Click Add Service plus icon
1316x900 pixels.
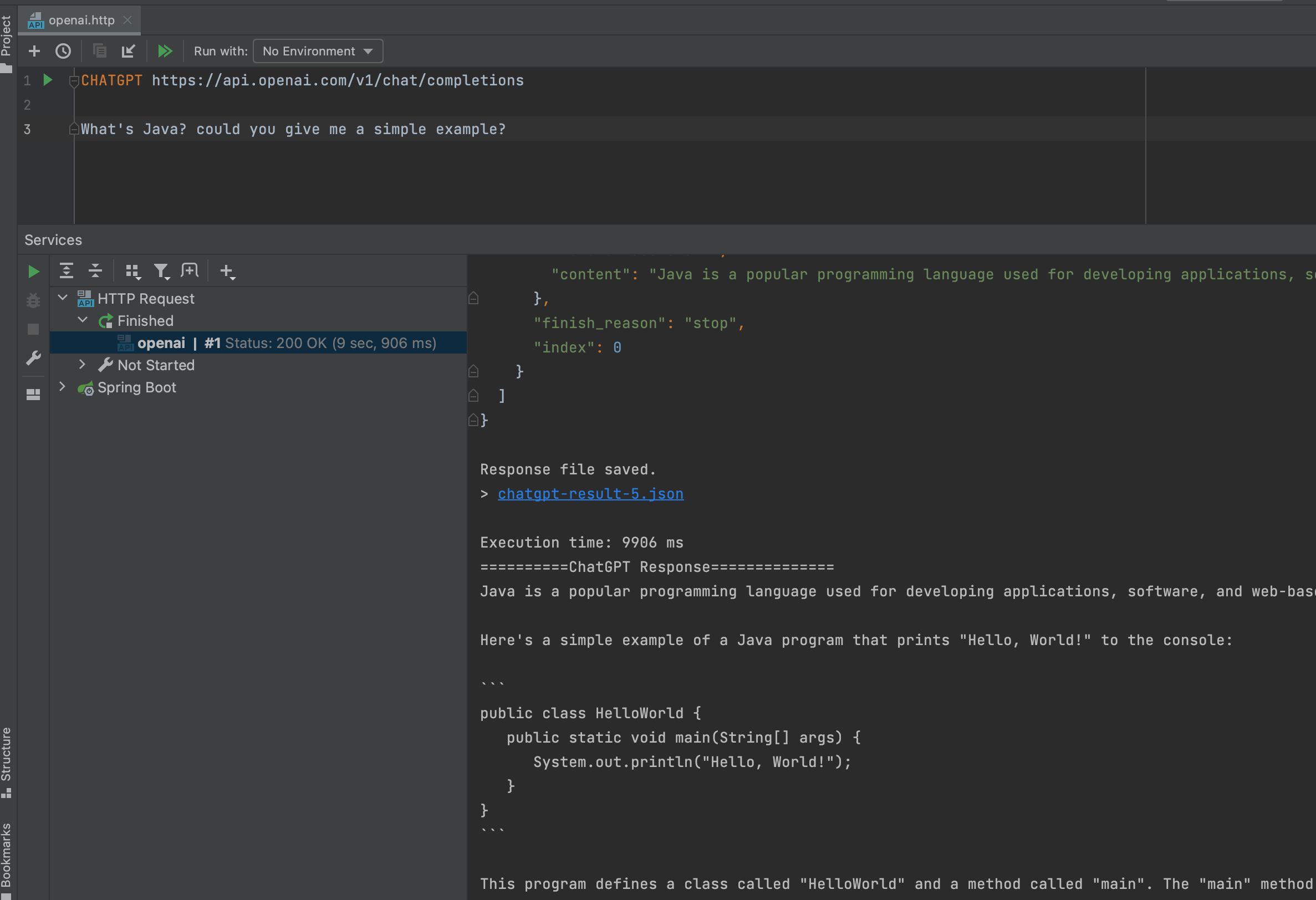click(x=227, y=272)
